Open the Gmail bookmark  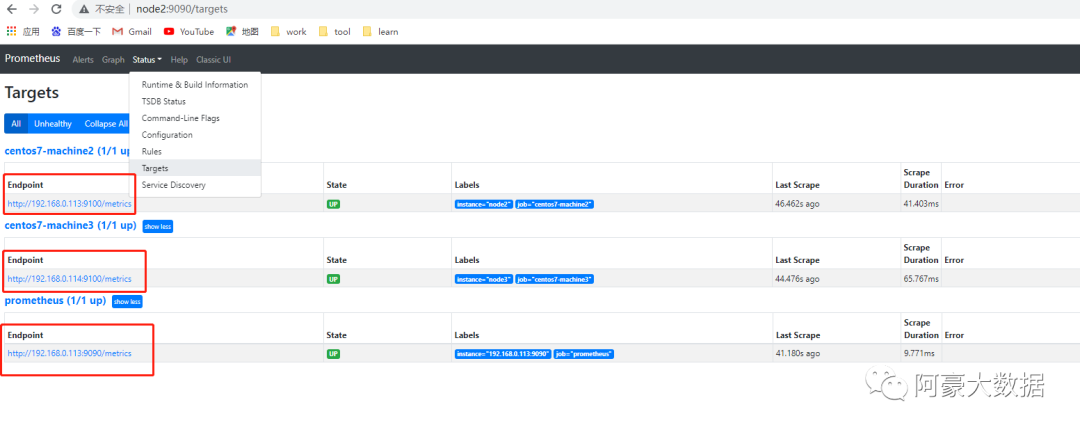(x=132, y=32)
